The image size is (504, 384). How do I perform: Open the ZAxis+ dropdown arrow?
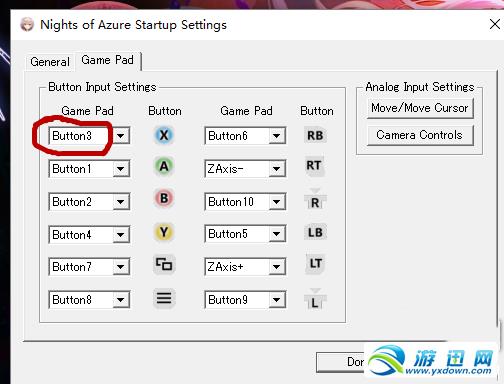coord(276,267)
